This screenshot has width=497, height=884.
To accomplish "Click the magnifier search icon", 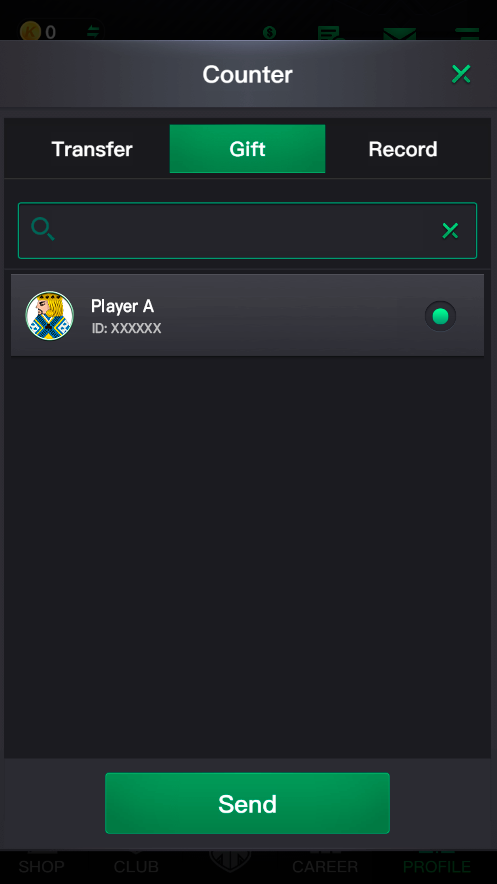I will pyautogui.click(x=43, y=229).
